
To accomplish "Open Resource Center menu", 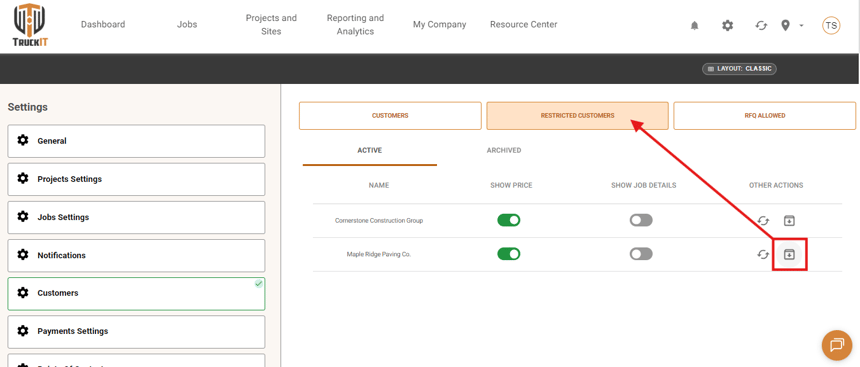I will tap(524, 24).
